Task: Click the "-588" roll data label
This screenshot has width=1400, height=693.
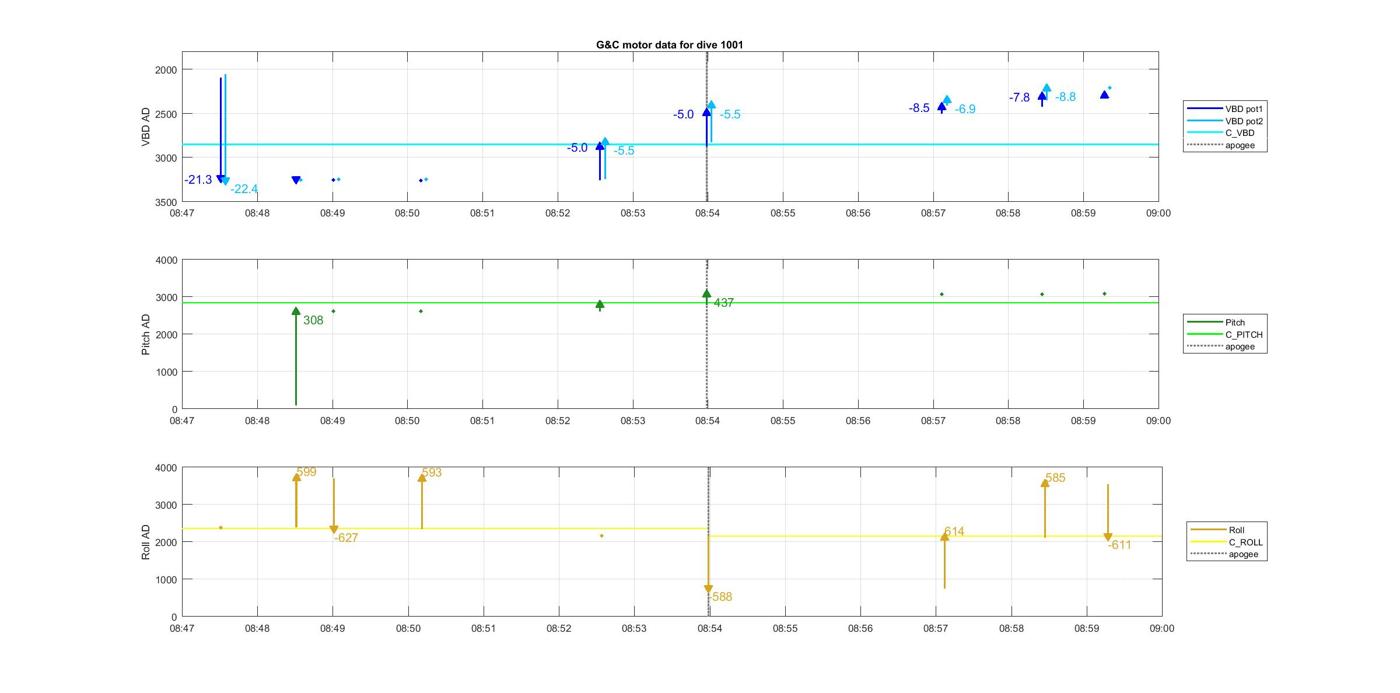Action: 720,597
